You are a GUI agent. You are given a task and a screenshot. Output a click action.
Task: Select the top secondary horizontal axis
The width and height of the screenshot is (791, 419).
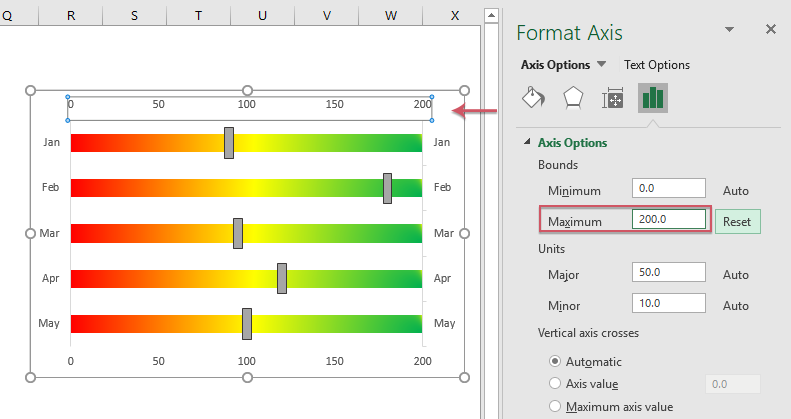(x=250, y=108)
